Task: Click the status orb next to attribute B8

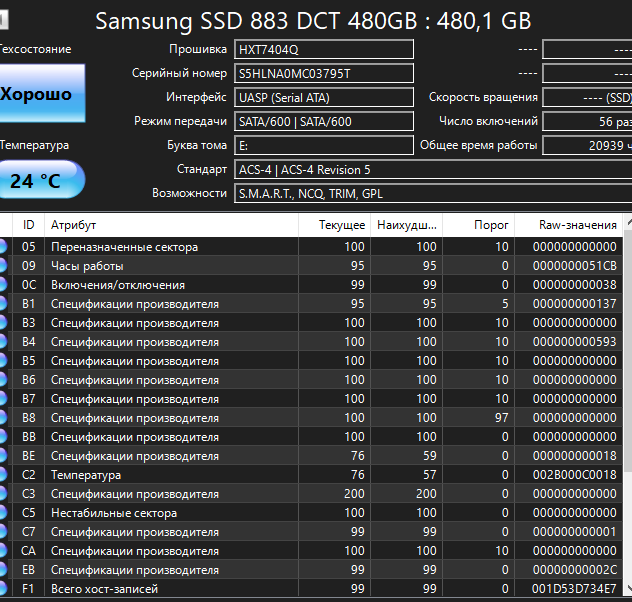Action: [2, 418]
